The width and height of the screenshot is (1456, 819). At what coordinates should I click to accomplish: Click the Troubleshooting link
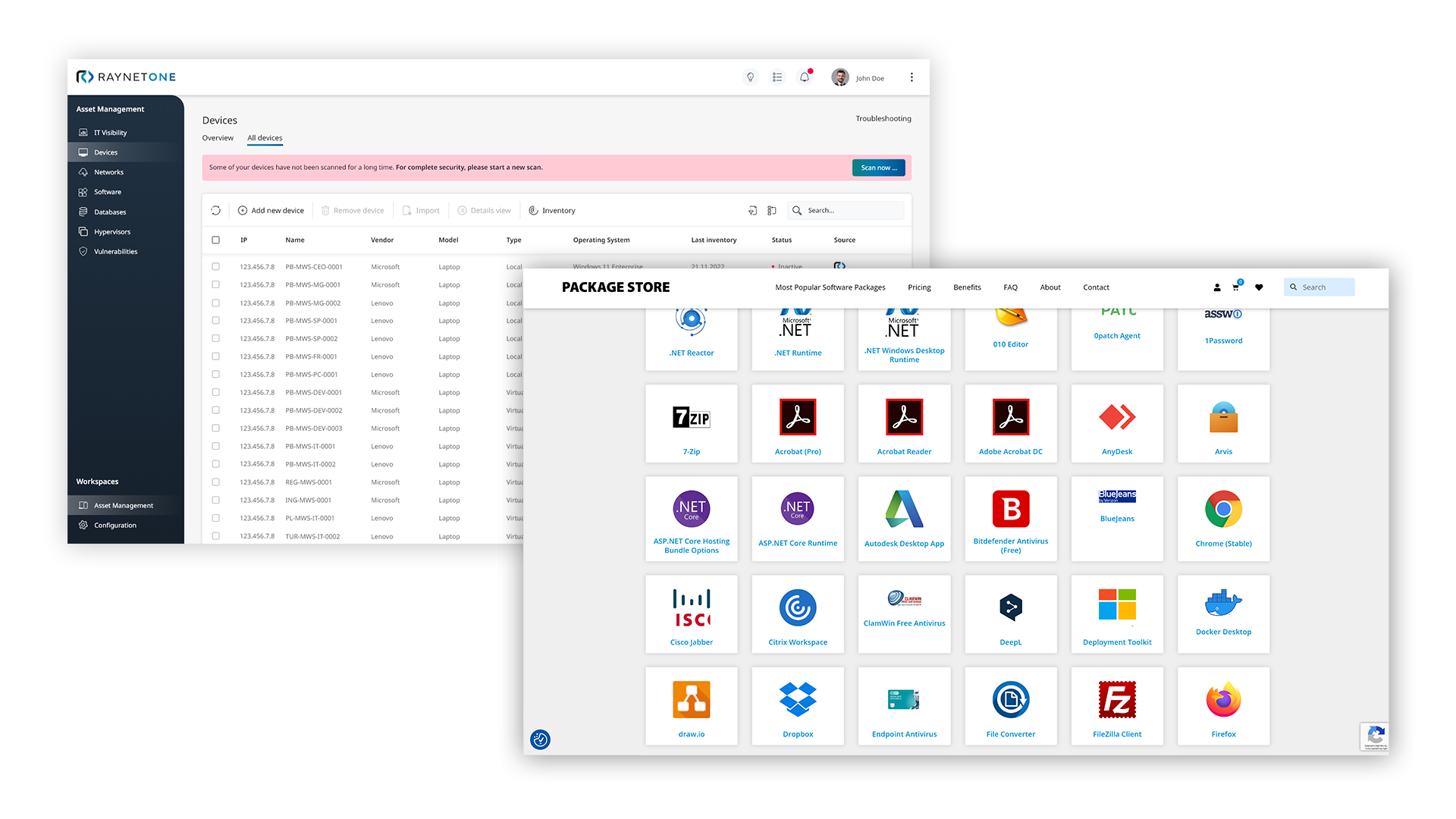[x=883, y=119]
